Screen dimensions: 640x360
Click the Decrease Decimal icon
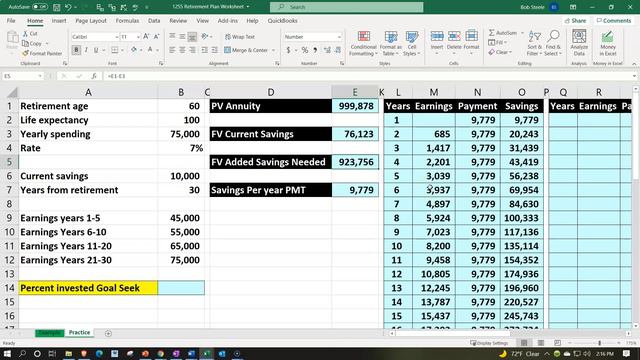[x=338, y=50]
